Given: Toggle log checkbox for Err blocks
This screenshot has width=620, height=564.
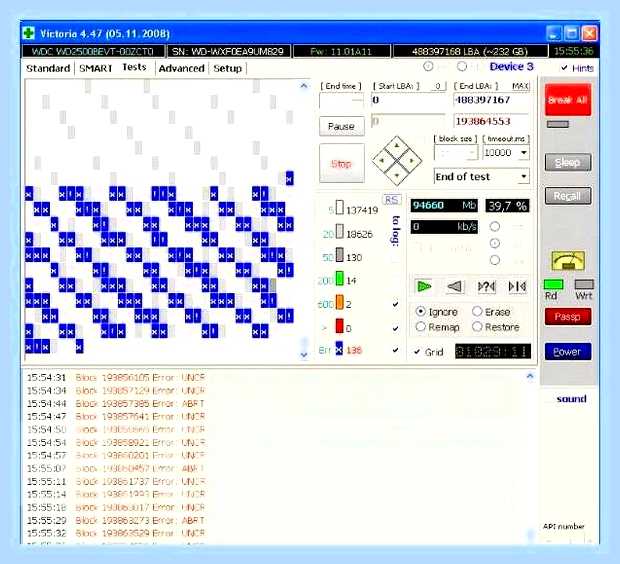Looking at the screenshot, I should point(395,350).
